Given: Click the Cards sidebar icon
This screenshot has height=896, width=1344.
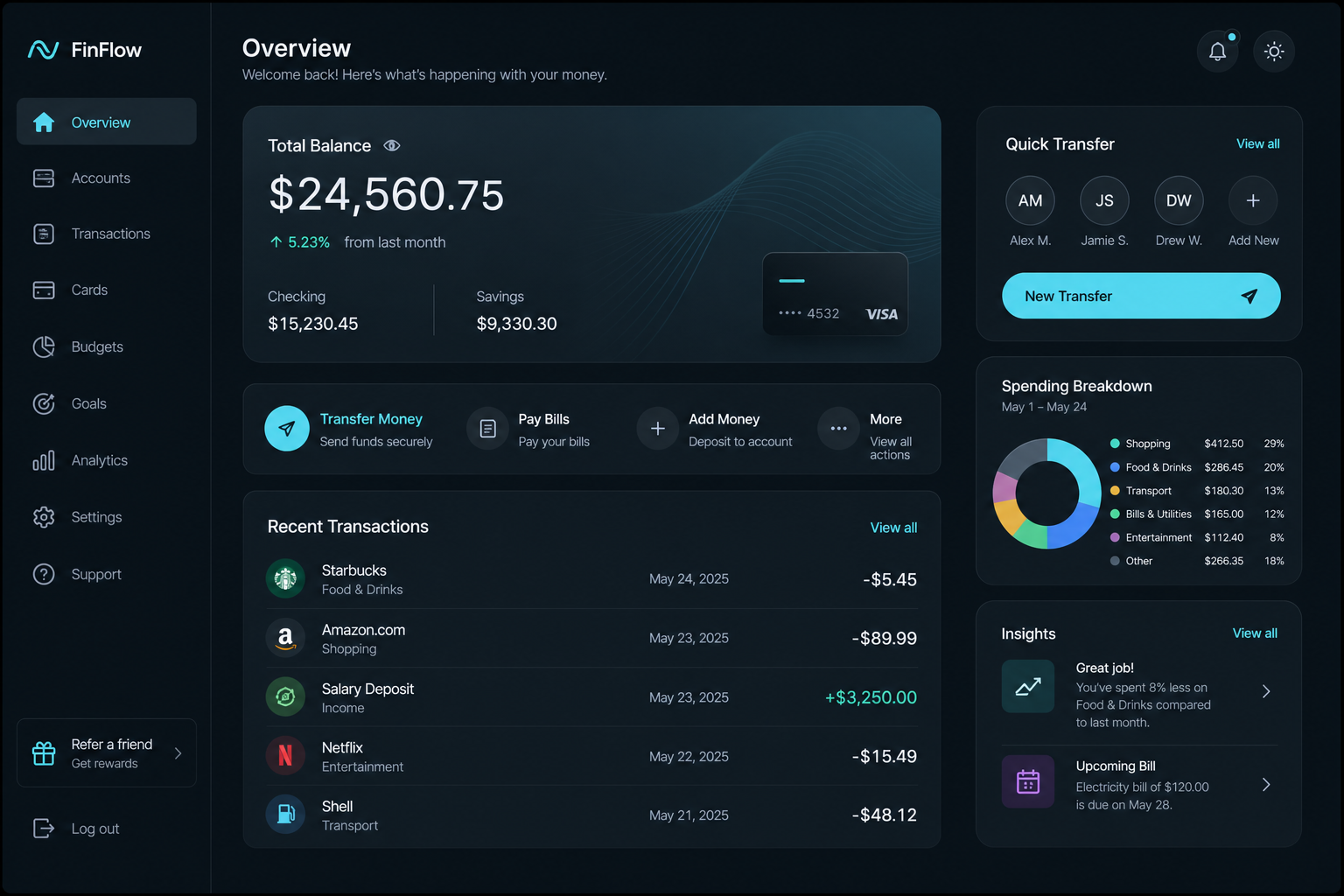Looking at the screenshot, I should pos(44,290).
